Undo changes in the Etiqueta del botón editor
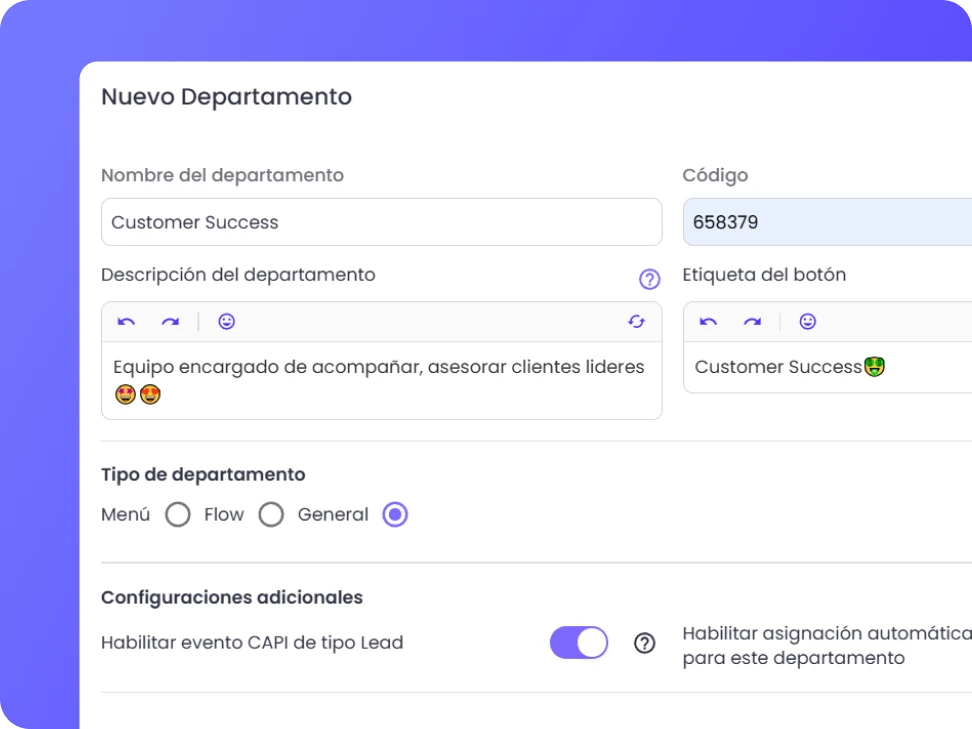 click(707, 321)
